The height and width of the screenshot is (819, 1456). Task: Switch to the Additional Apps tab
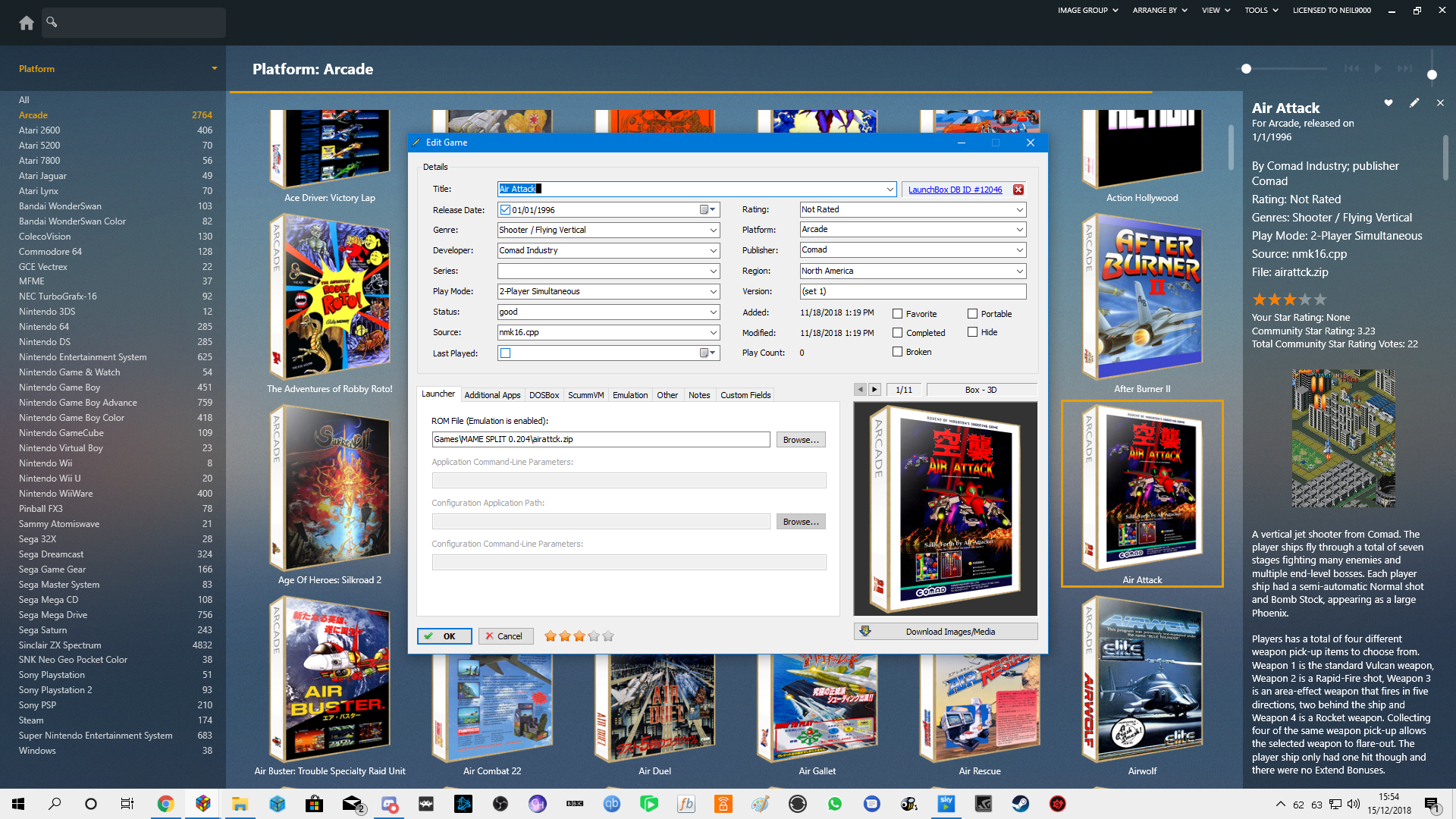492,395
